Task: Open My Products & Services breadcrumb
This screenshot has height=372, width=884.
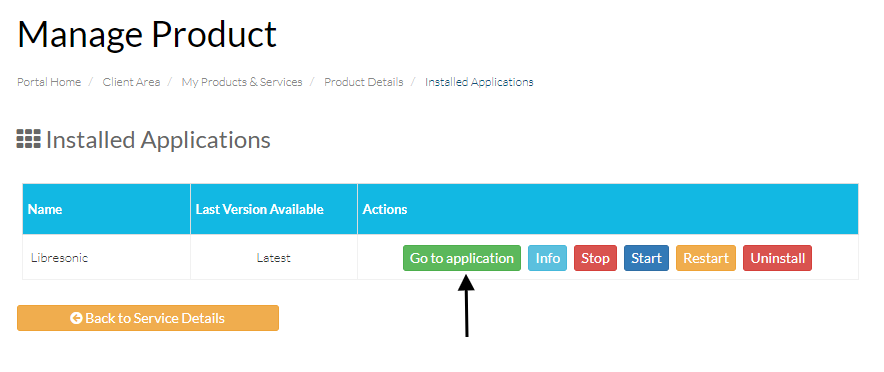Action: [x=242, y=82]
